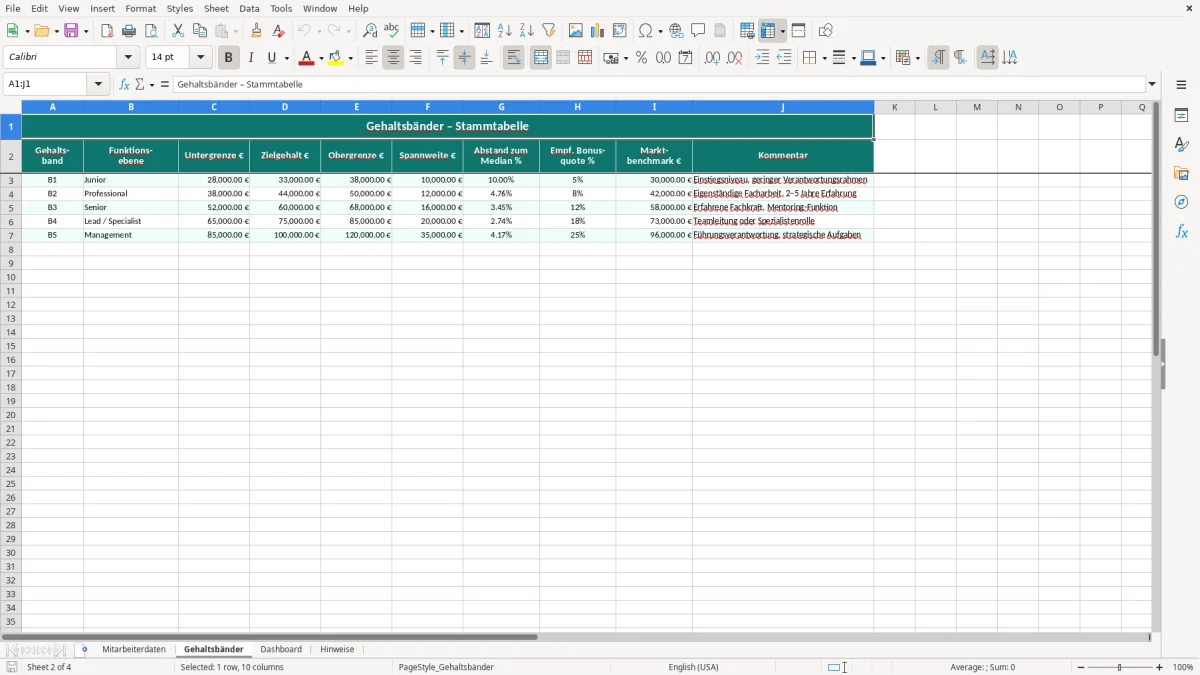
Task: Open the Special Character dropdown arrow
Action: pos(659,31)
